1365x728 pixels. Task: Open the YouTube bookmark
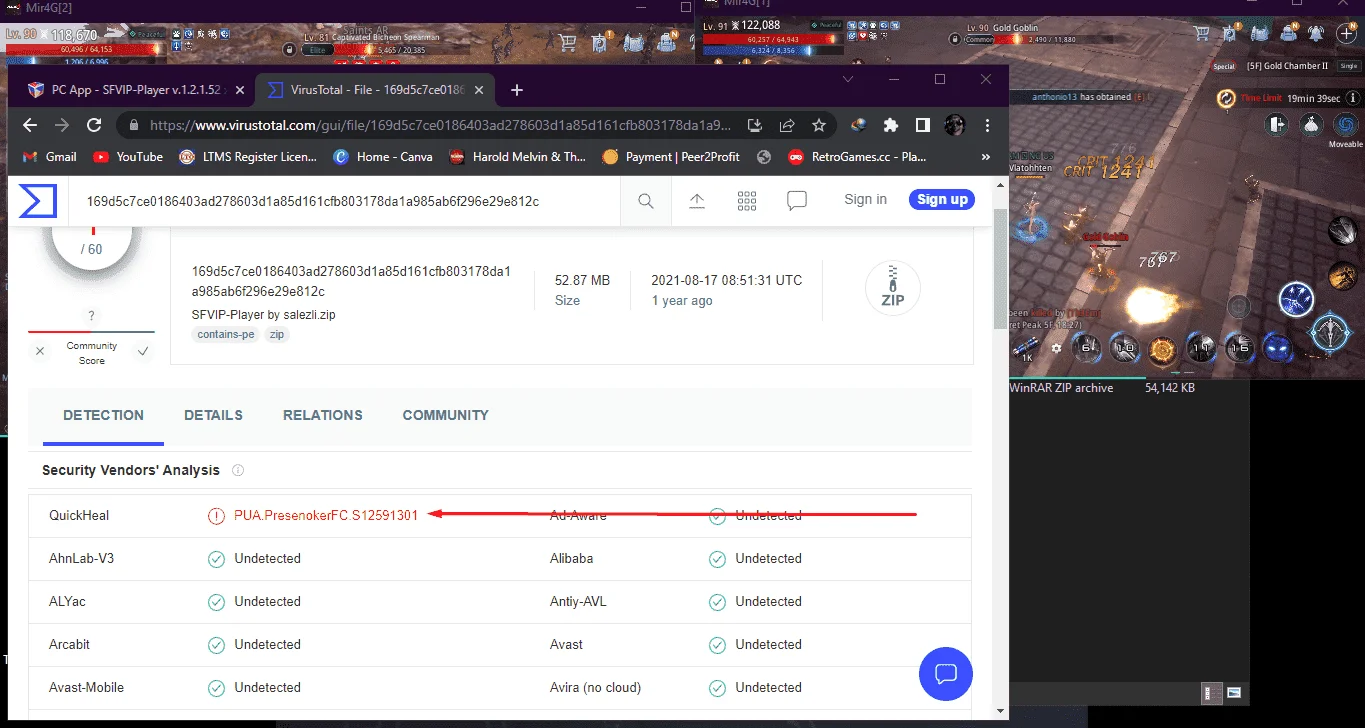[x=128, y=157]
